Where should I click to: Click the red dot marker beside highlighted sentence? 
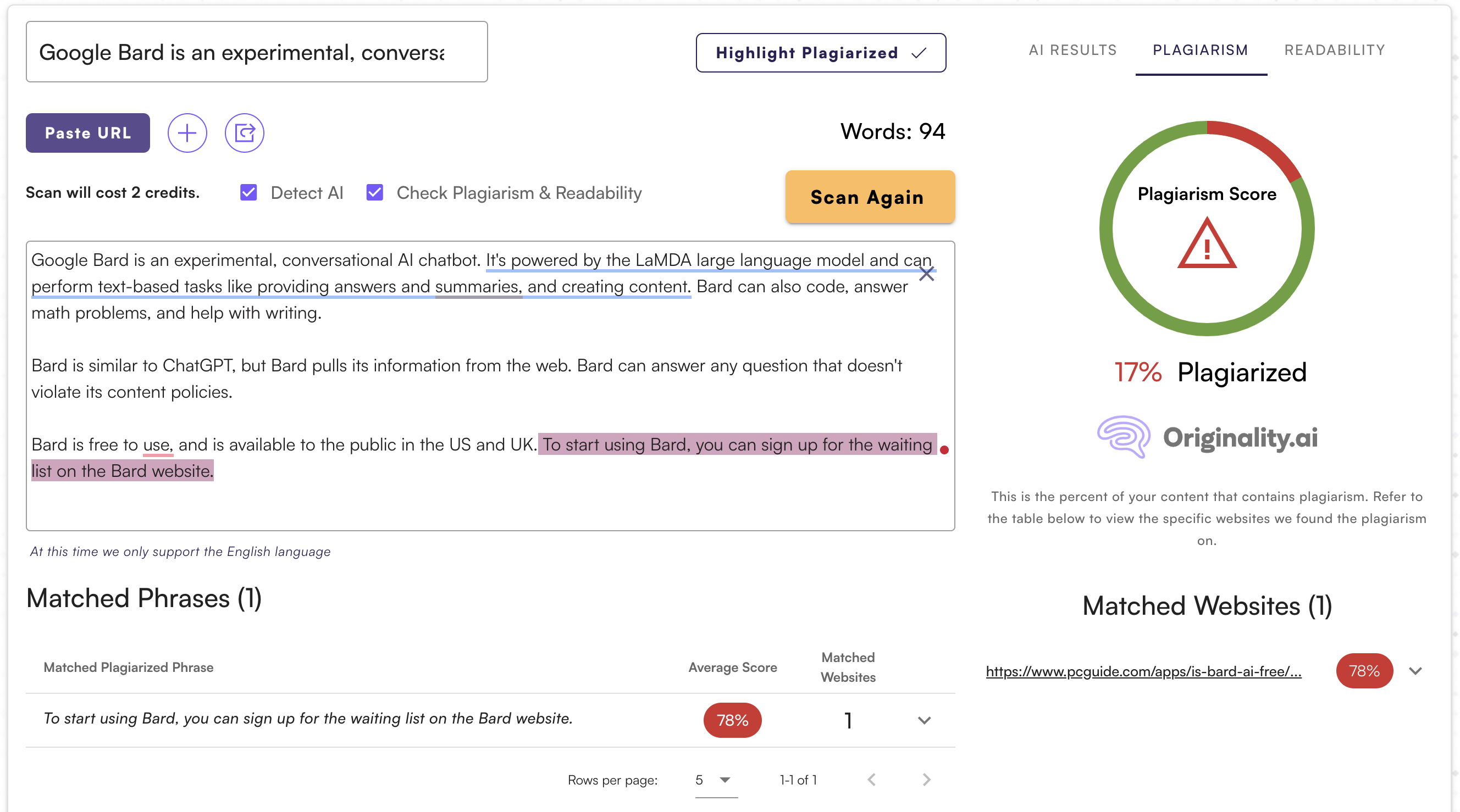944,449
